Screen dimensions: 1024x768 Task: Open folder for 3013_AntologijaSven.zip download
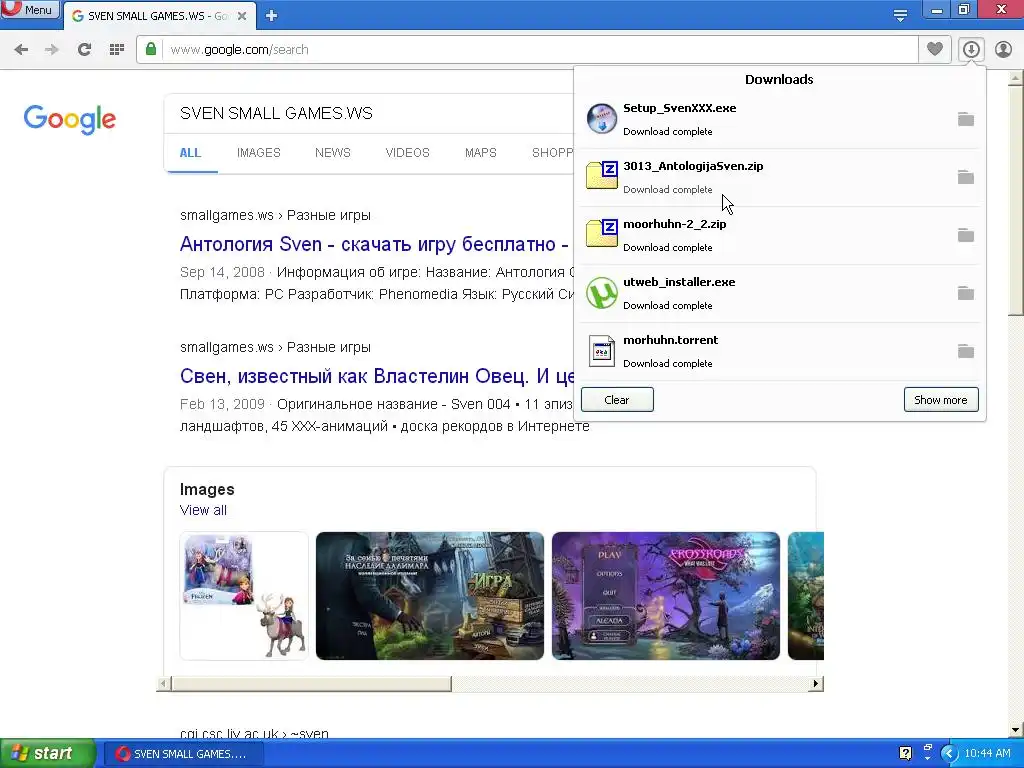point(966,177)
